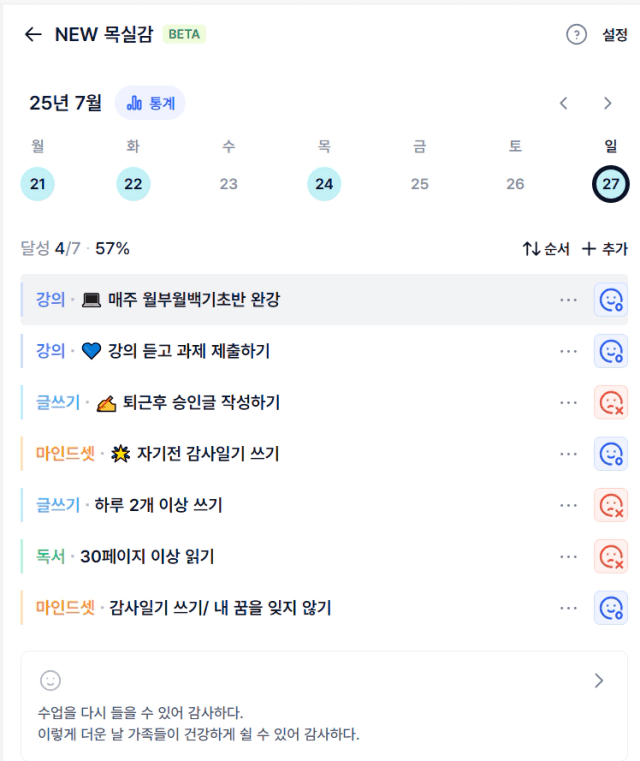Click the smiley icon in the note card
Image resolution: width=640 pixels, height=761 pixels.
(50, 680)
